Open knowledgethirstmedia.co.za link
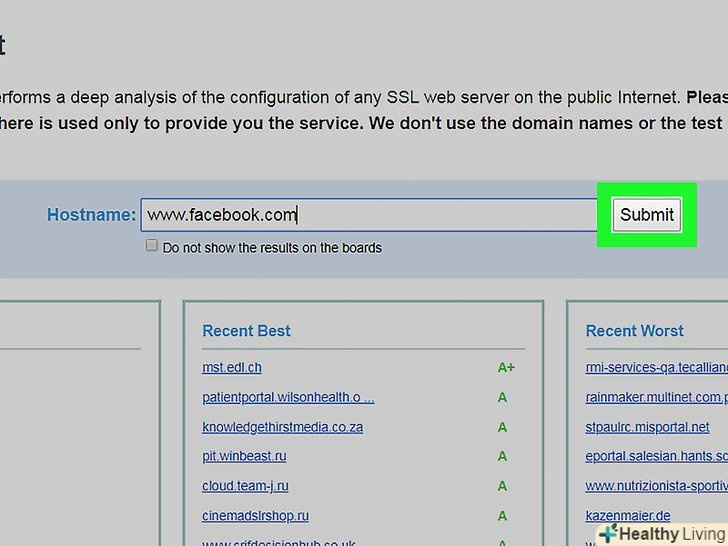728x546 pixels. click(282, 427)
